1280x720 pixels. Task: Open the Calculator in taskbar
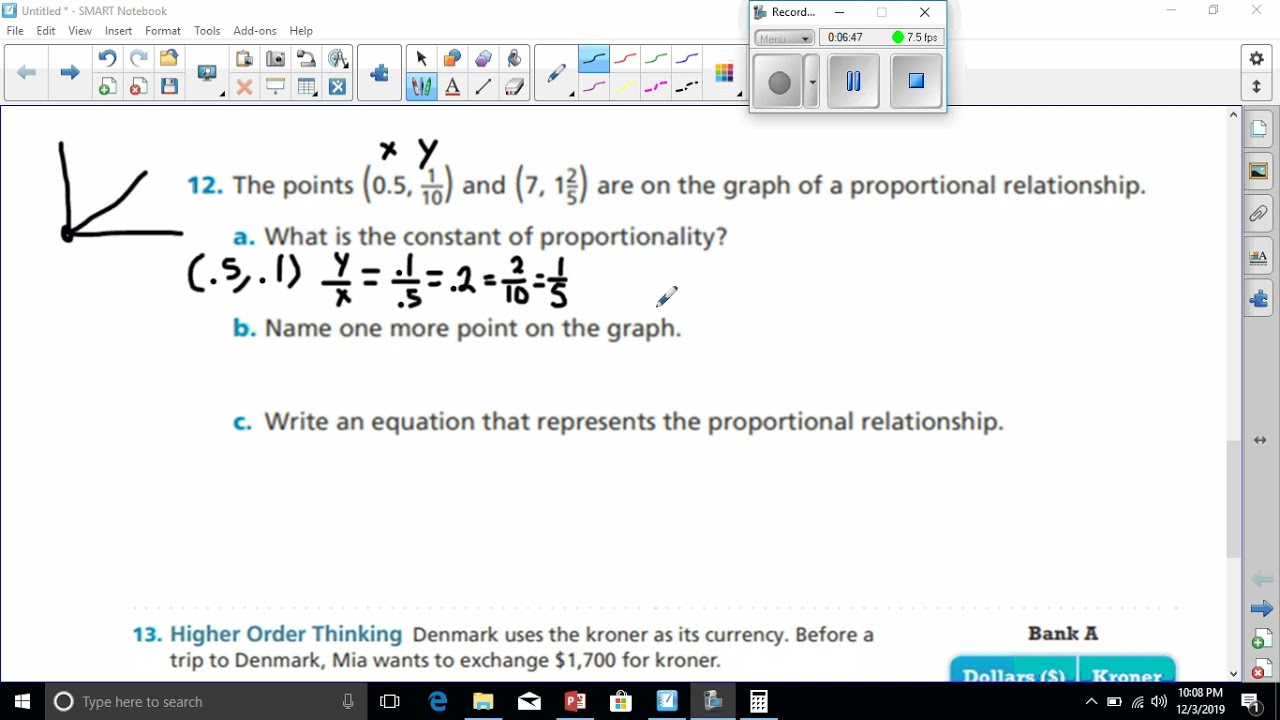[759, 701]
